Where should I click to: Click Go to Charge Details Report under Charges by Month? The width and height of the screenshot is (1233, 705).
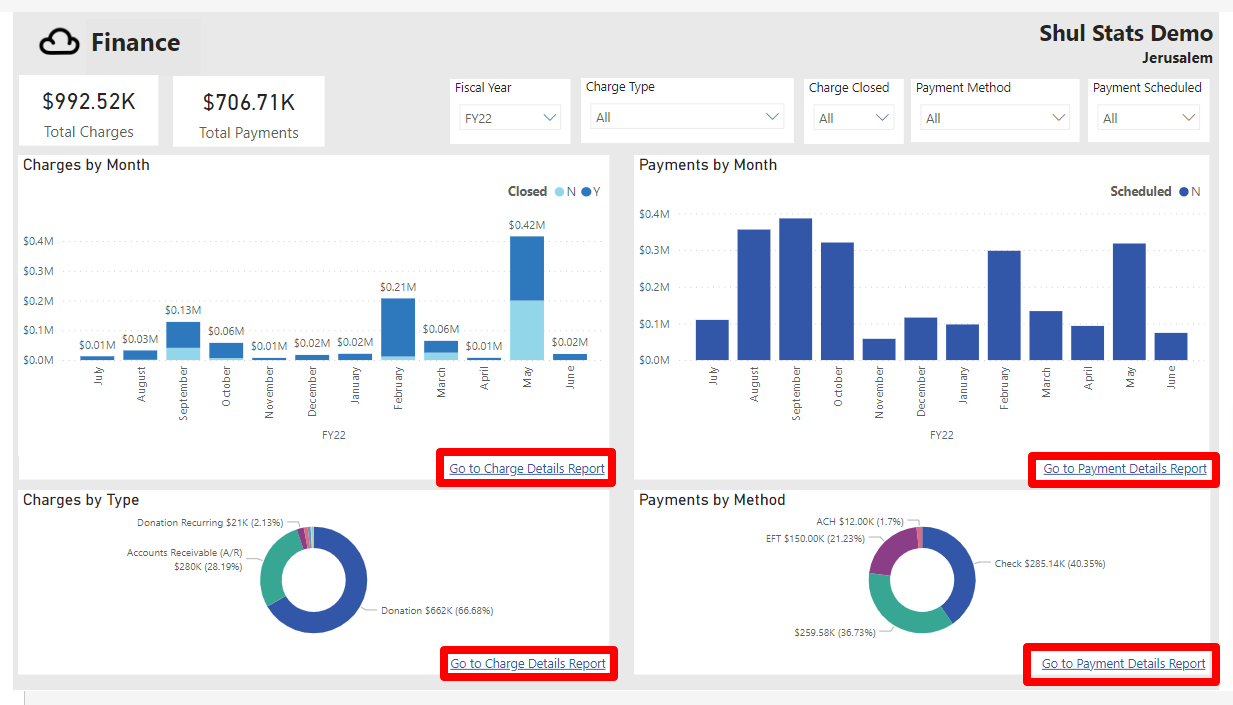tap(525, 467)
